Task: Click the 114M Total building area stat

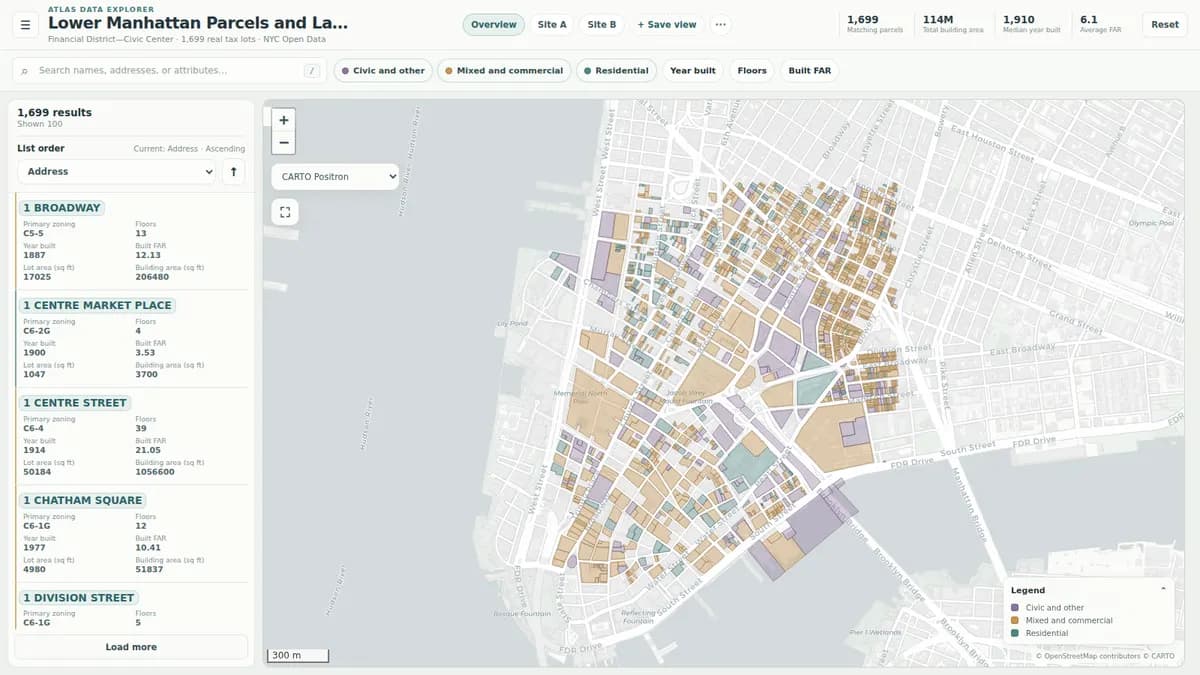Action: tap(953, 24)
